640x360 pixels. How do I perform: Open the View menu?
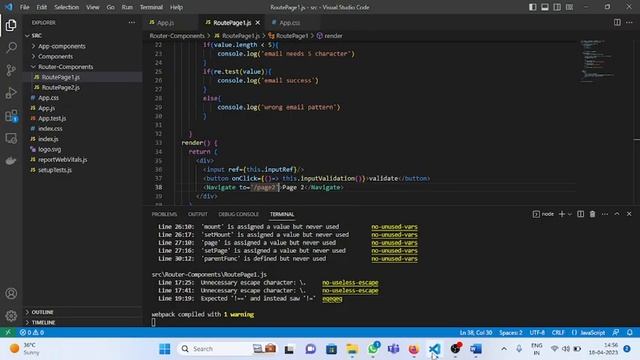pos(93,7)
